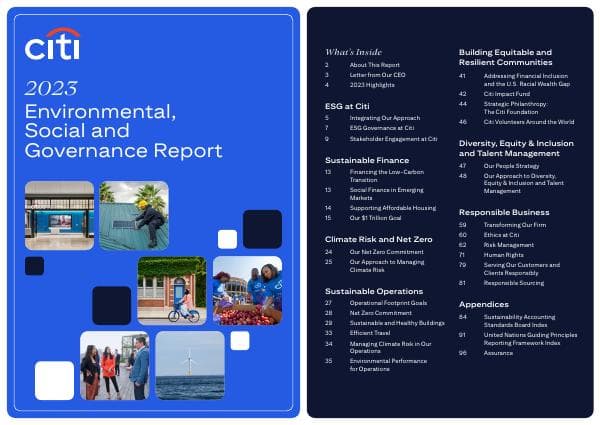
Task: Select the Diversity, Equity & Inclusion section heading
Action: [516, 148]
